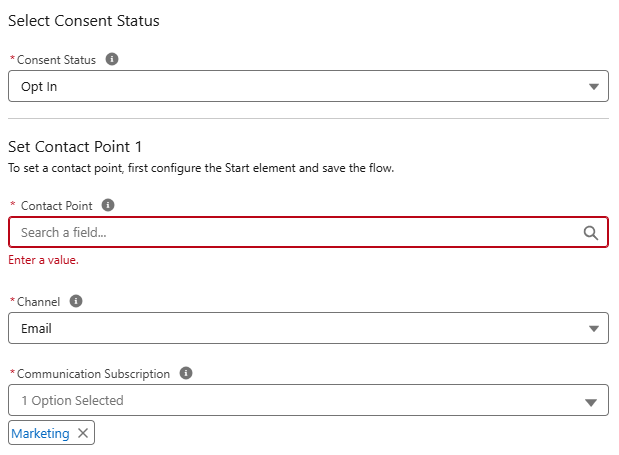Click the 'Select Consent Status' heading

pos(83,20)
